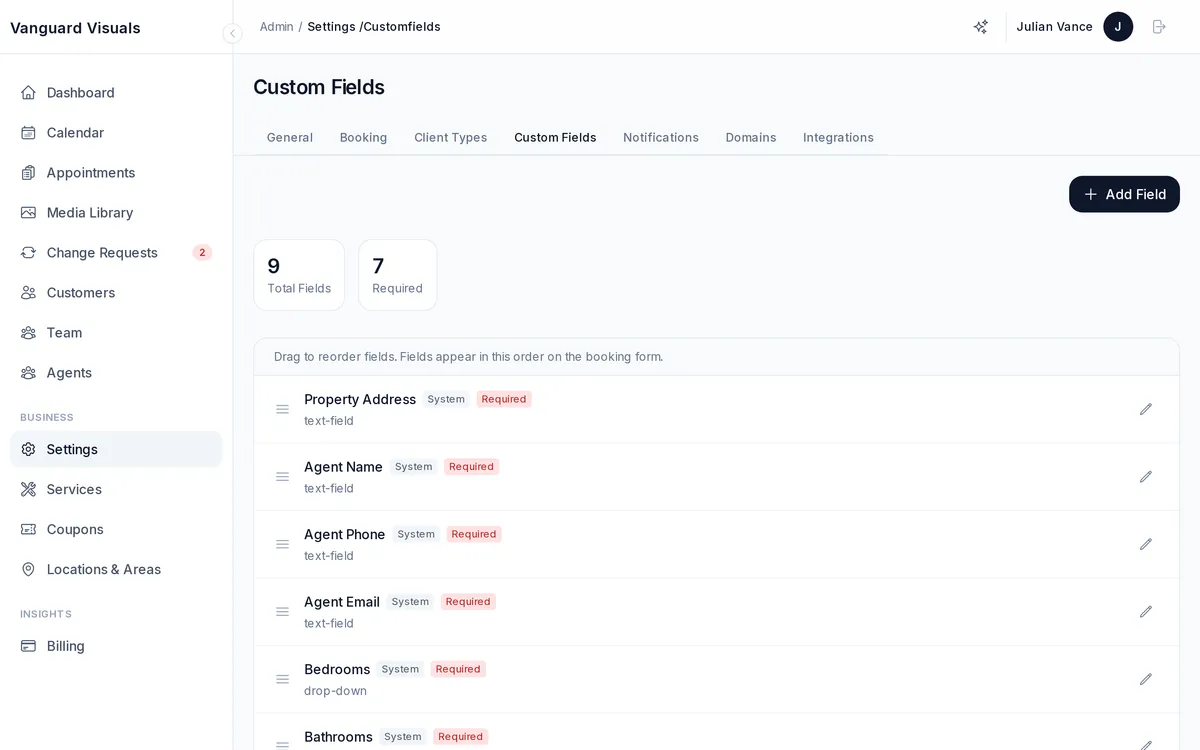Open the Bathrooms field editor pencil
Screen dimensions: 1200x750
[x=1146, y=746]
